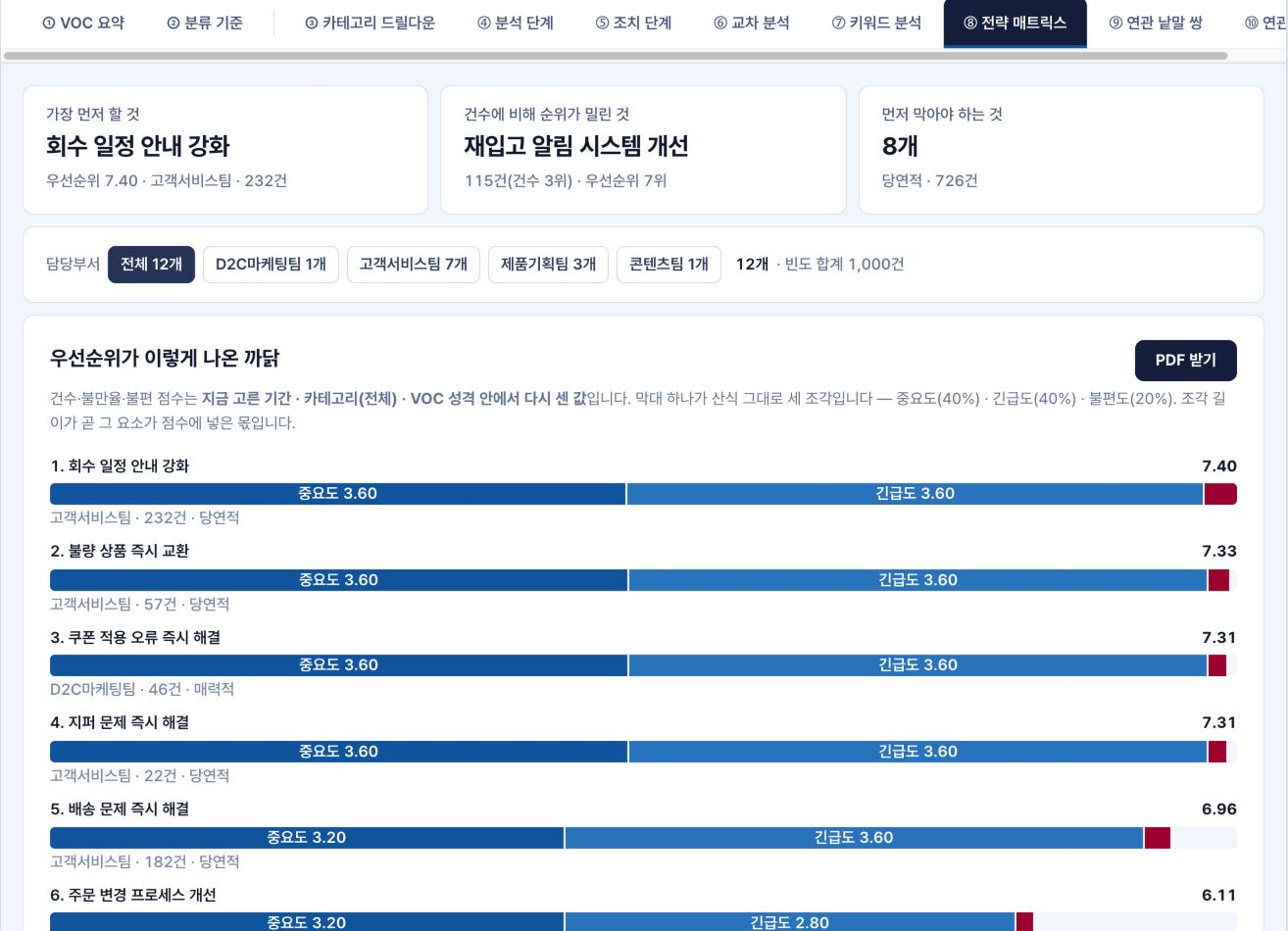Select the ④ 분석 단계 tab
The width and height of the screenshot is (1288, 931).
click(x=516, y=23)
